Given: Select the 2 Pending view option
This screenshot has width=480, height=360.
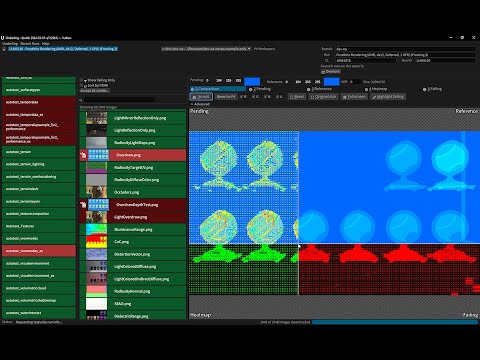Looking at the screenshot, I should click(x=260, y=89).
